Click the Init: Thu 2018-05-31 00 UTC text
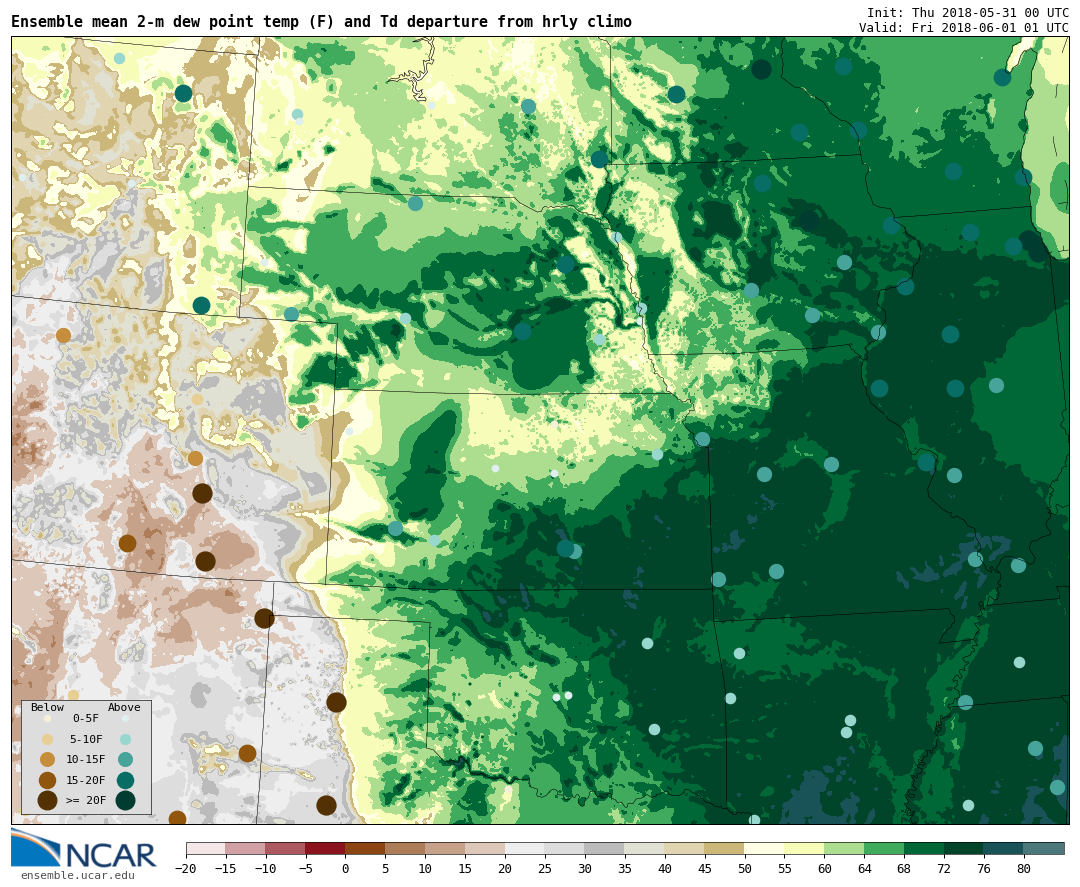 point(968,12)
